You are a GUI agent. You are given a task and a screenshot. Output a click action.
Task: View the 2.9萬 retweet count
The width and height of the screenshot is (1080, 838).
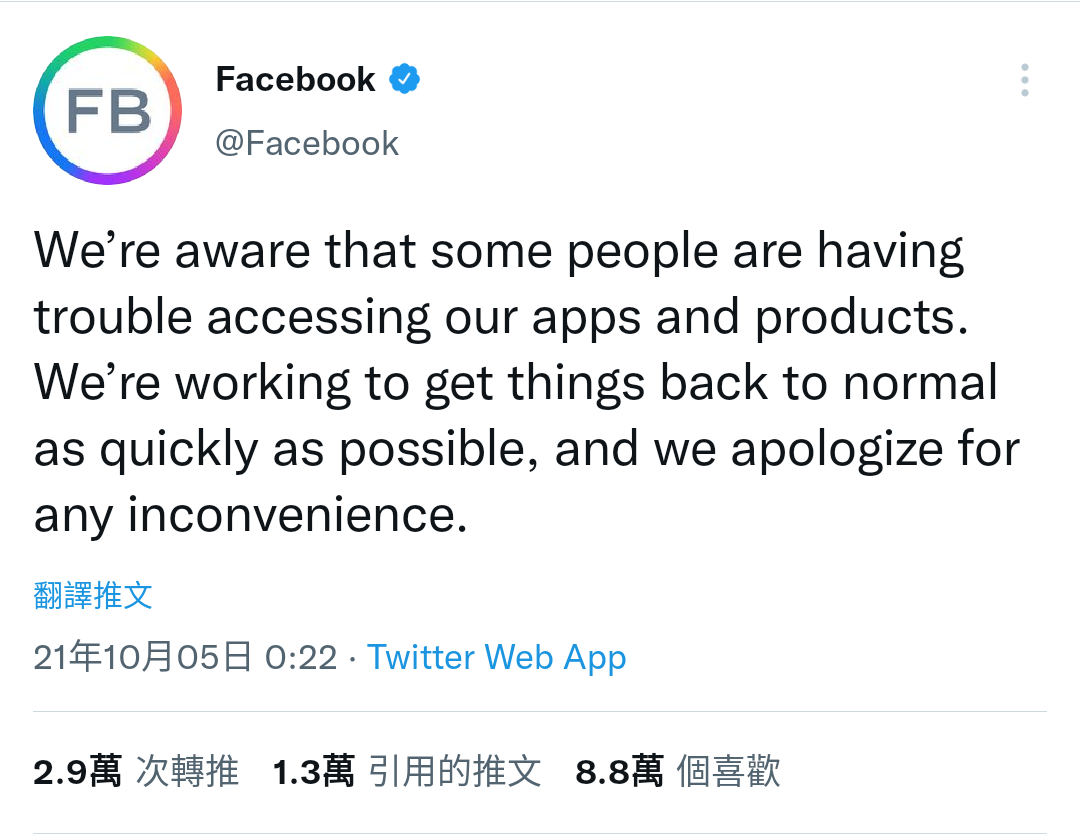pos(77,771)
